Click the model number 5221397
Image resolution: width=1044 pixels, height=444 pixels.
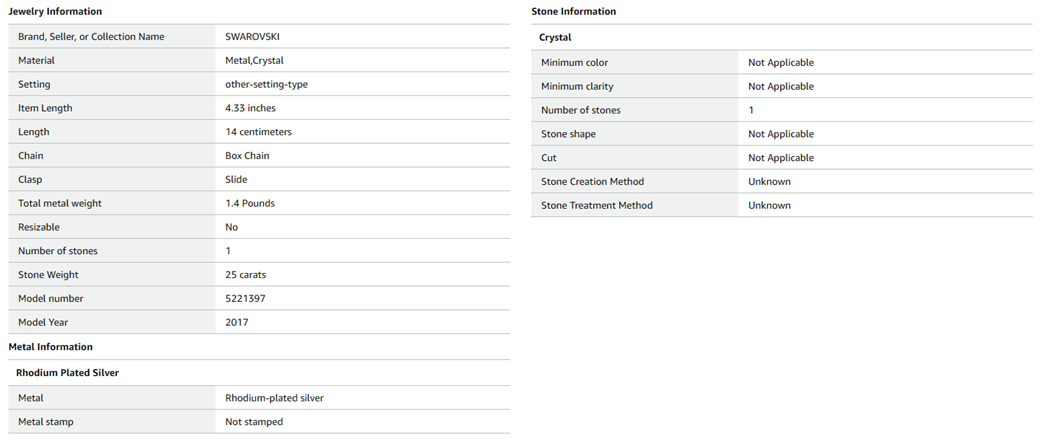[245, 299]
